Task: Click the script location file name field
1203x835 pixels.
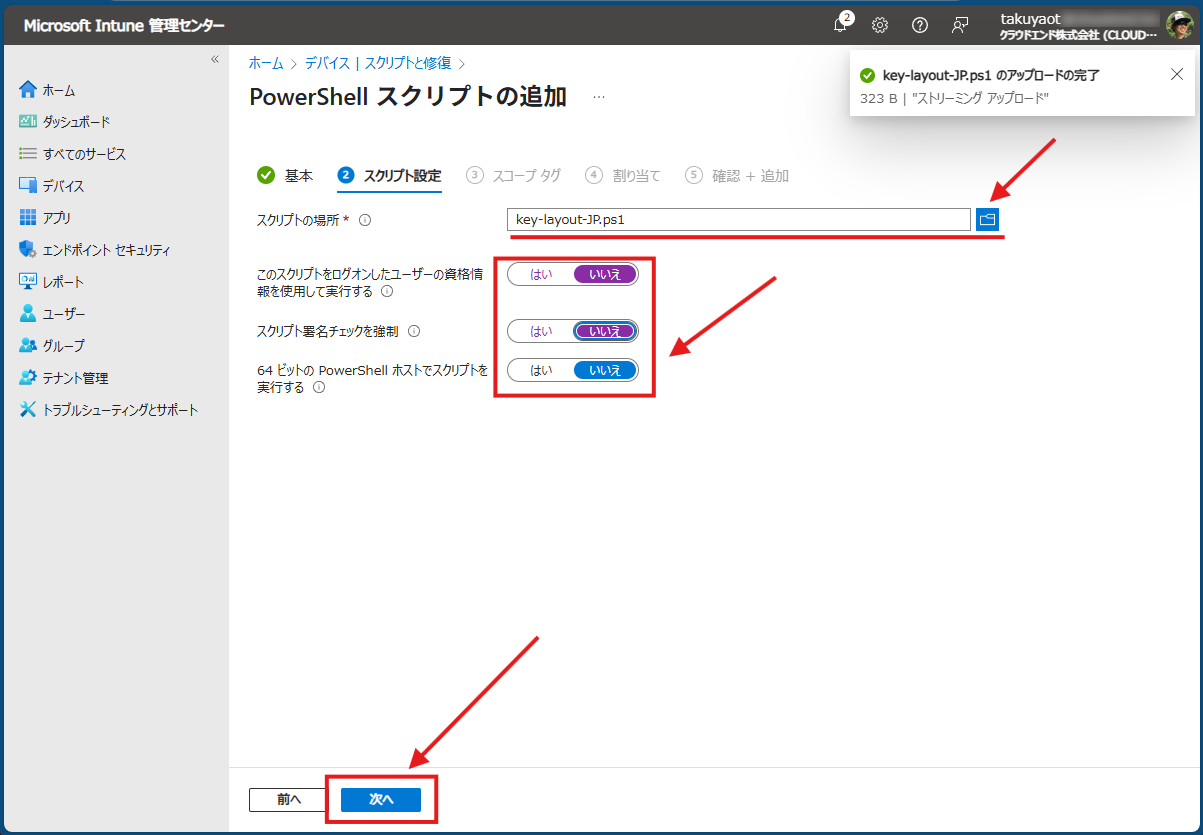Action: click(739, 219)
